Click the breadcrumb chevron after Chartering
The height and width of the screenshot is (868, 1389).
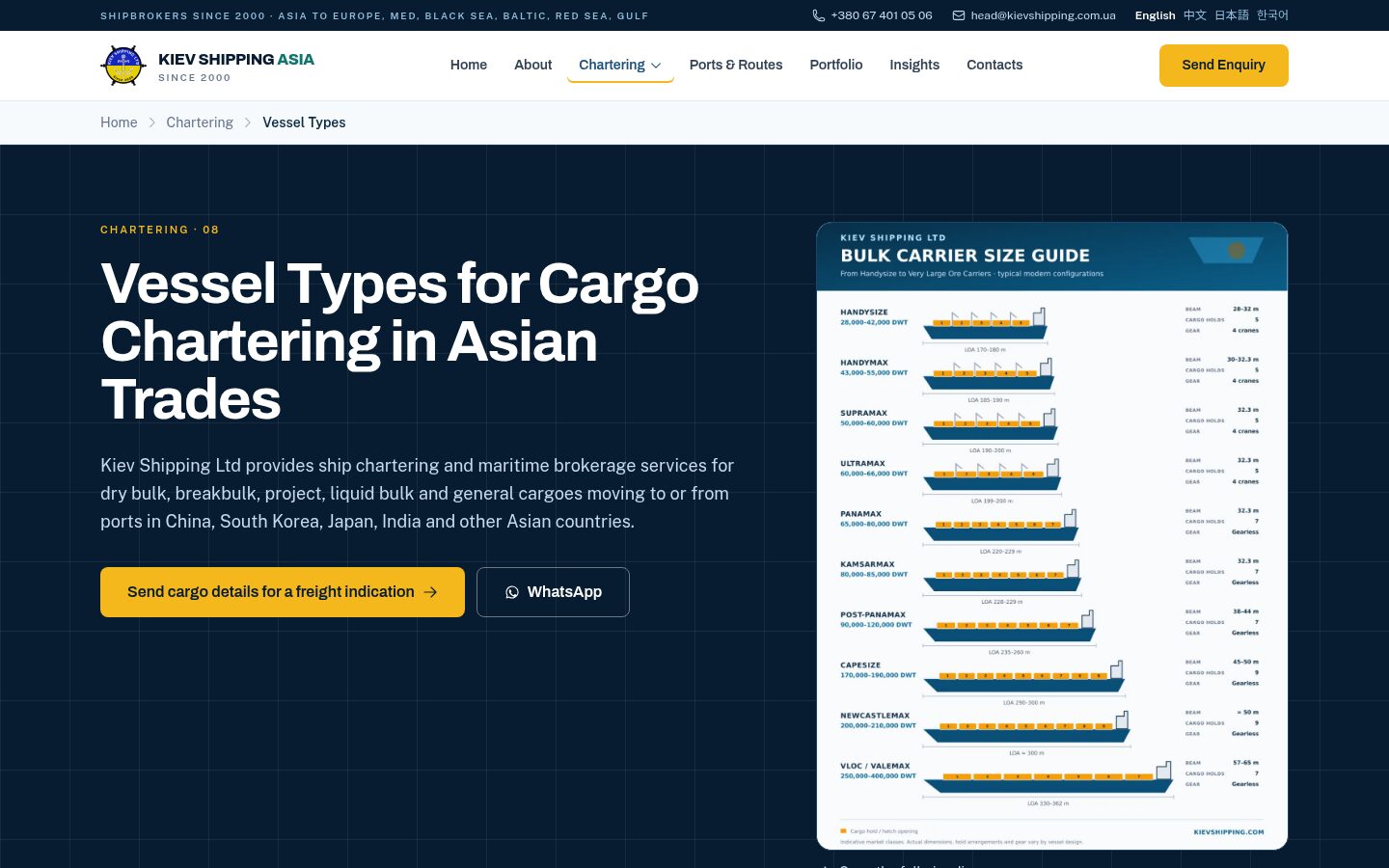(x=248, y=122)
